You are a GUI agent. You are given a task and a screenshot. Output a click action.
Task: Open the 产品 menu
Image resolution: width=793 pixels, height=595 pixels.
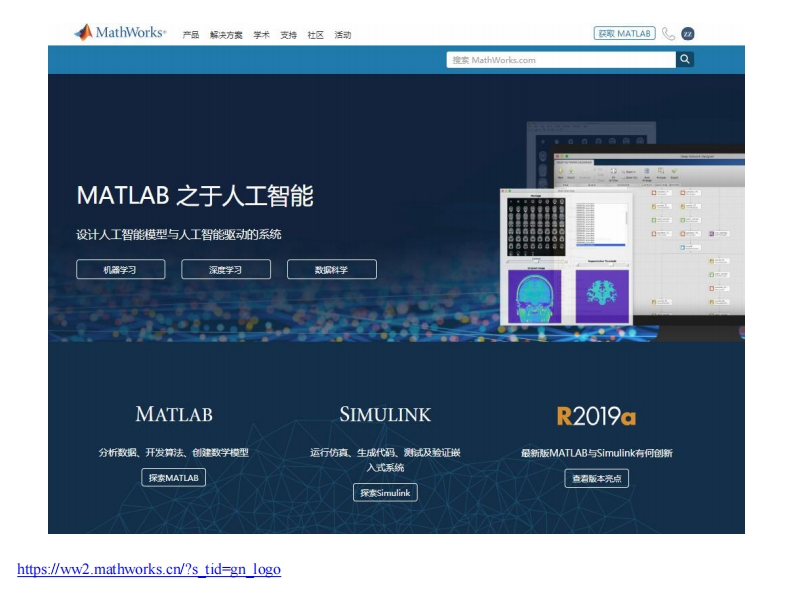[191, 35]
